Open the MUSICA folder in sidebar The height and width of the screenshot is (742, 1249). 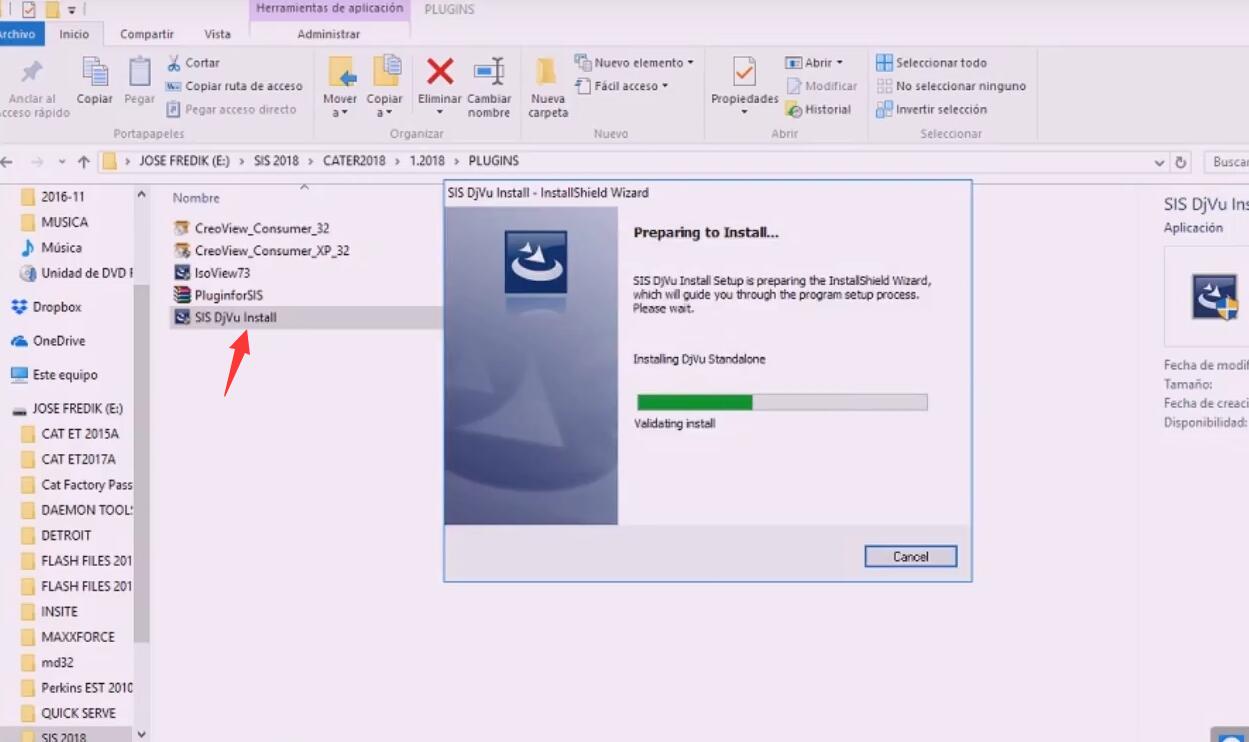64,222
